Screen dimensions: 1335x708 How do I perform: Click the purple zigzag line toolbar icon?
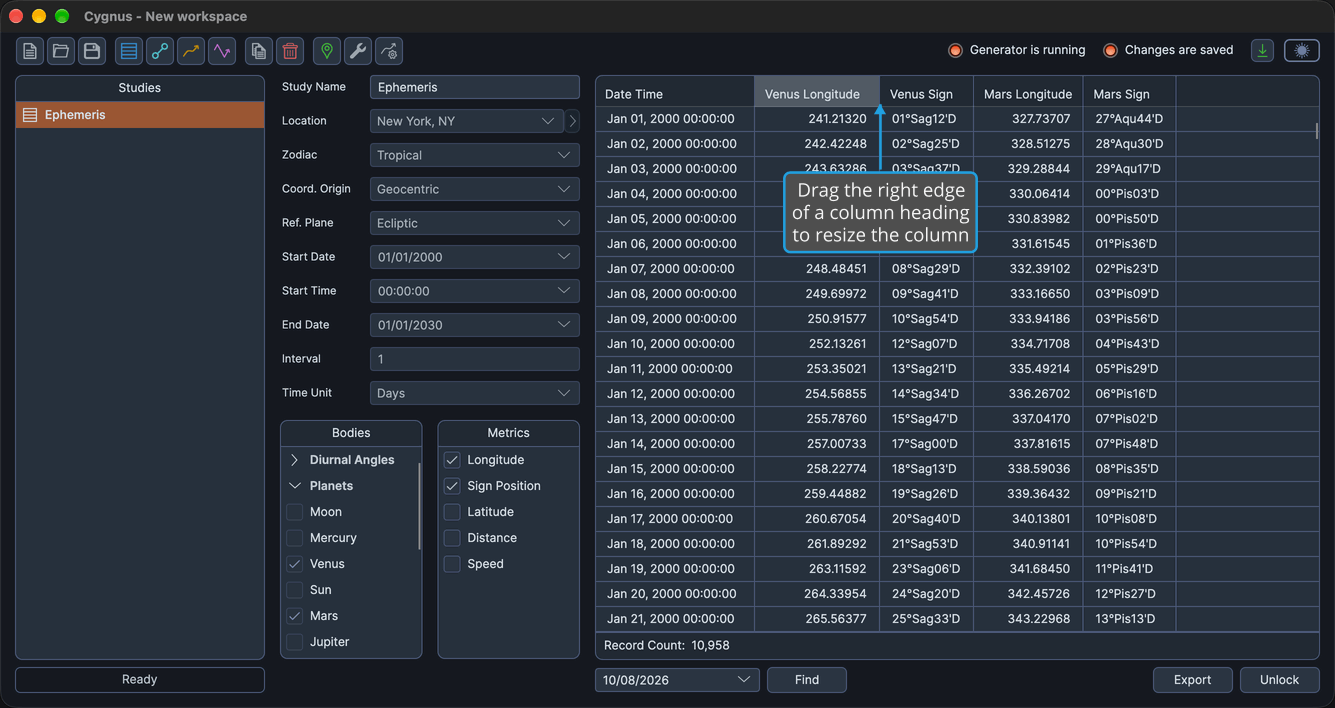[x=222, y=51]
